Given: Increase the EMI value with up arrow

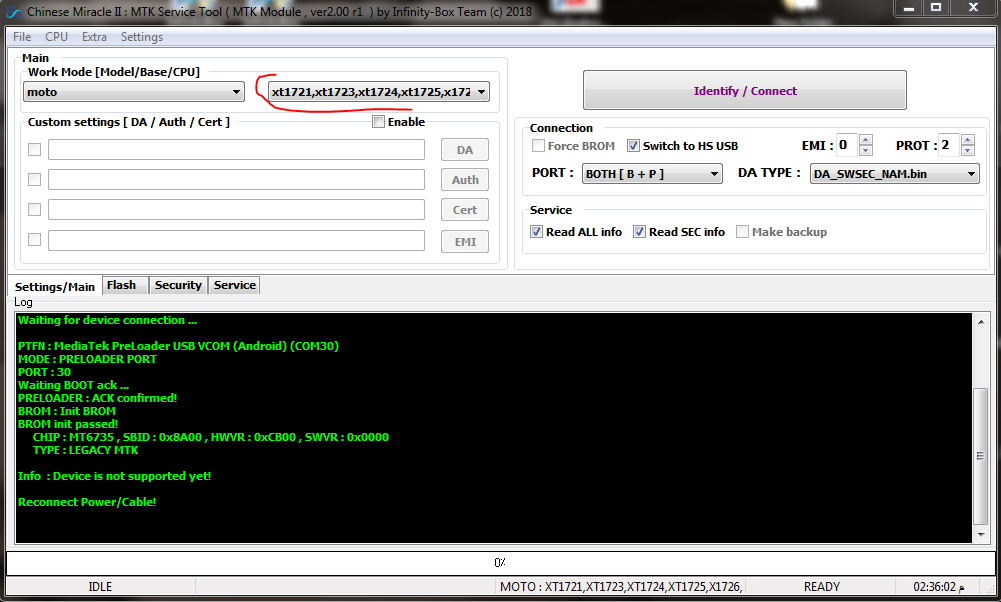Looking at the screenshot, I should 866,140.
